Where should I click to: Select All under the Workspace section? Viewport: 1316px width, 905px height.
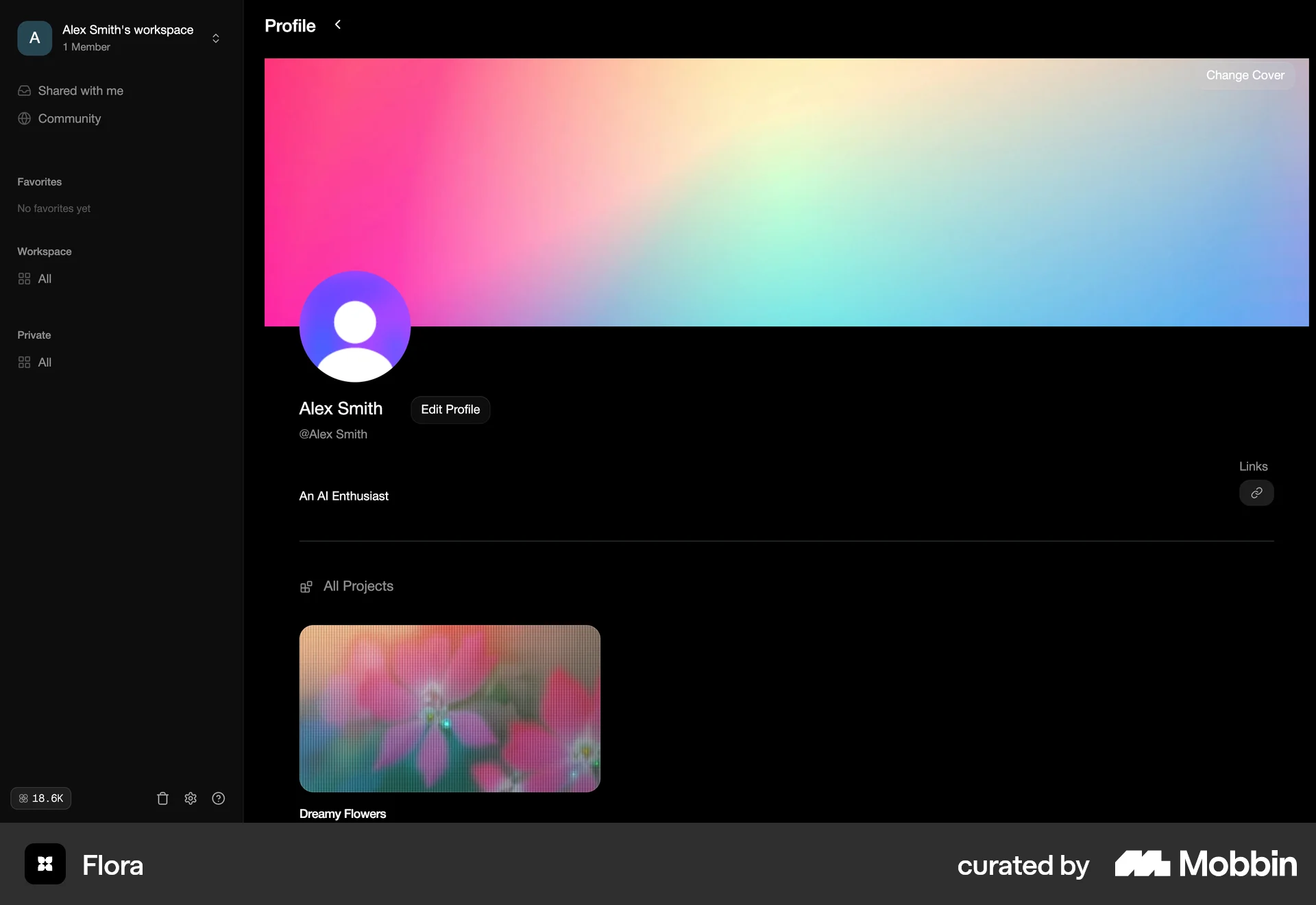click(44, 278)
